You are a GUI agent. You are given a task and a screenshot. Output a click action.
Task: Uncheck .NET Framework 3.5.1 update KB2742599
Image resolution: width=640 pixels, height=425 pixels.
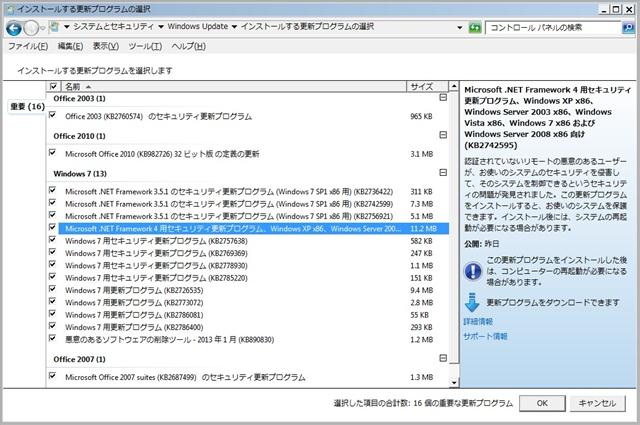click(52, 202)
